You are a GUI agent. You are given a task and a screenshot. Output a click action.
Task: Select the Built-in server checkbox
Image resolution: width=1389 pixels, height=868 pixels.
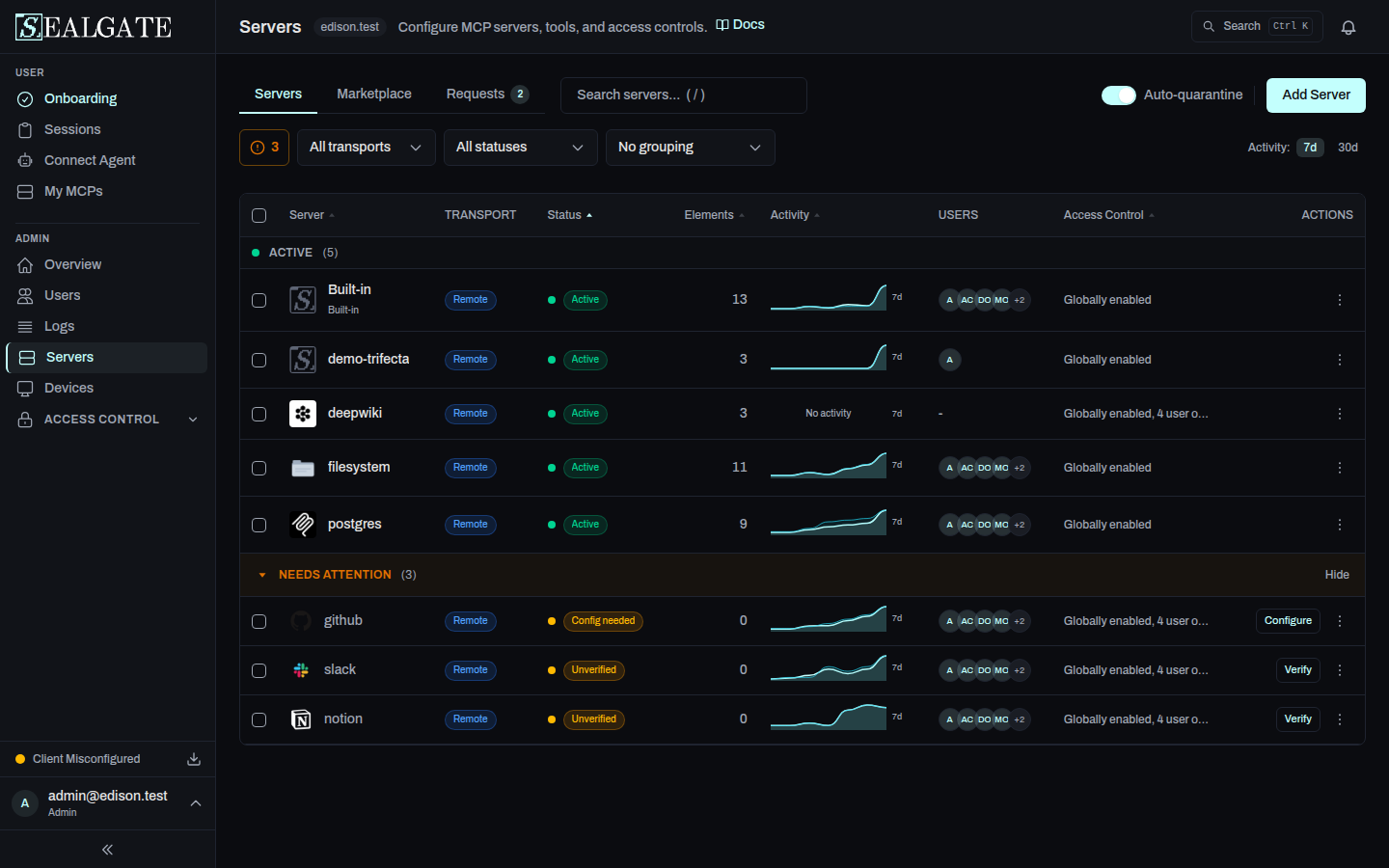[259, 300]
